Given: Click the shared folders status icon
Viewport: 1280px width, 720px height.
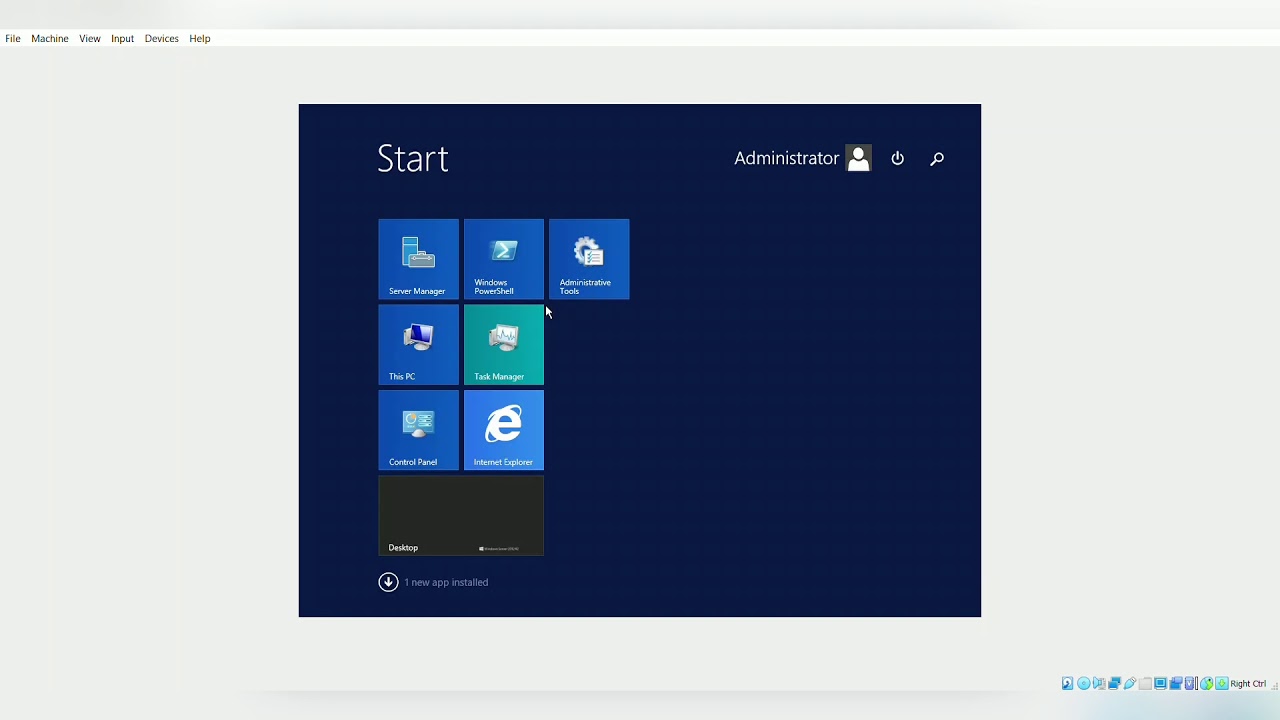Looking at the screenshot, I should 1145,683.
